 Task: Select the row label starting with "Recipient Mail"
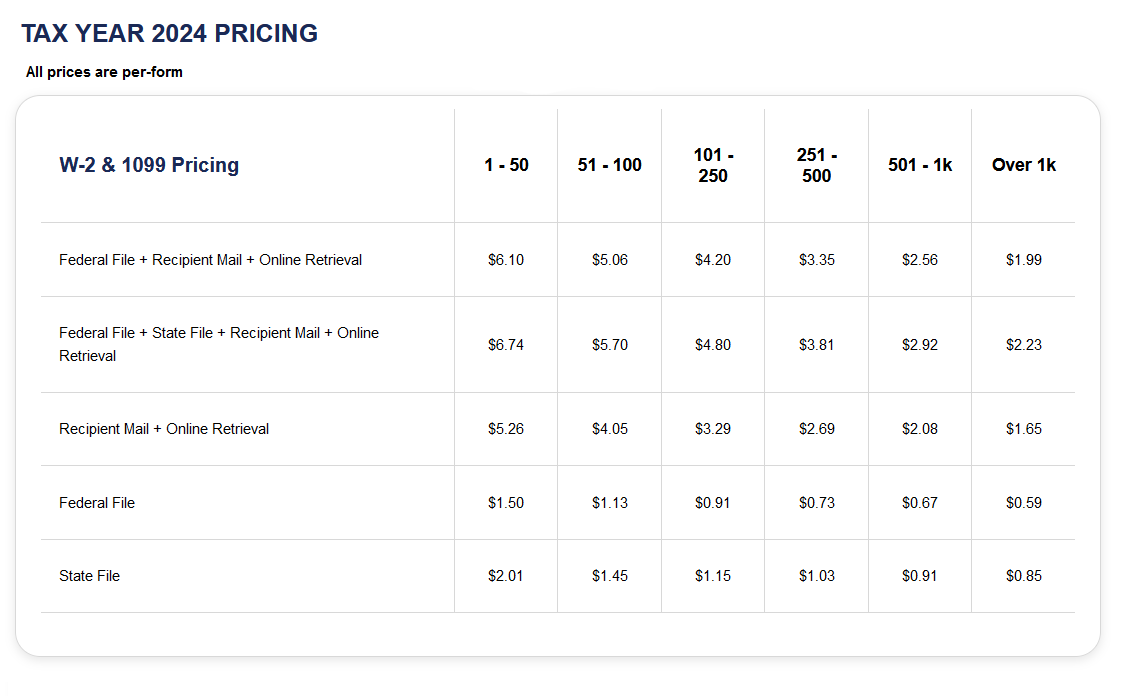(164, 429)
